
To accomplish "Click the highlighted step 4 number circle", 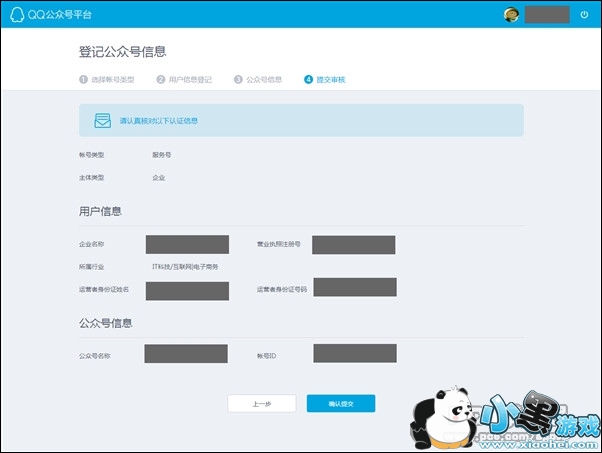I will (x=308, y=79).
